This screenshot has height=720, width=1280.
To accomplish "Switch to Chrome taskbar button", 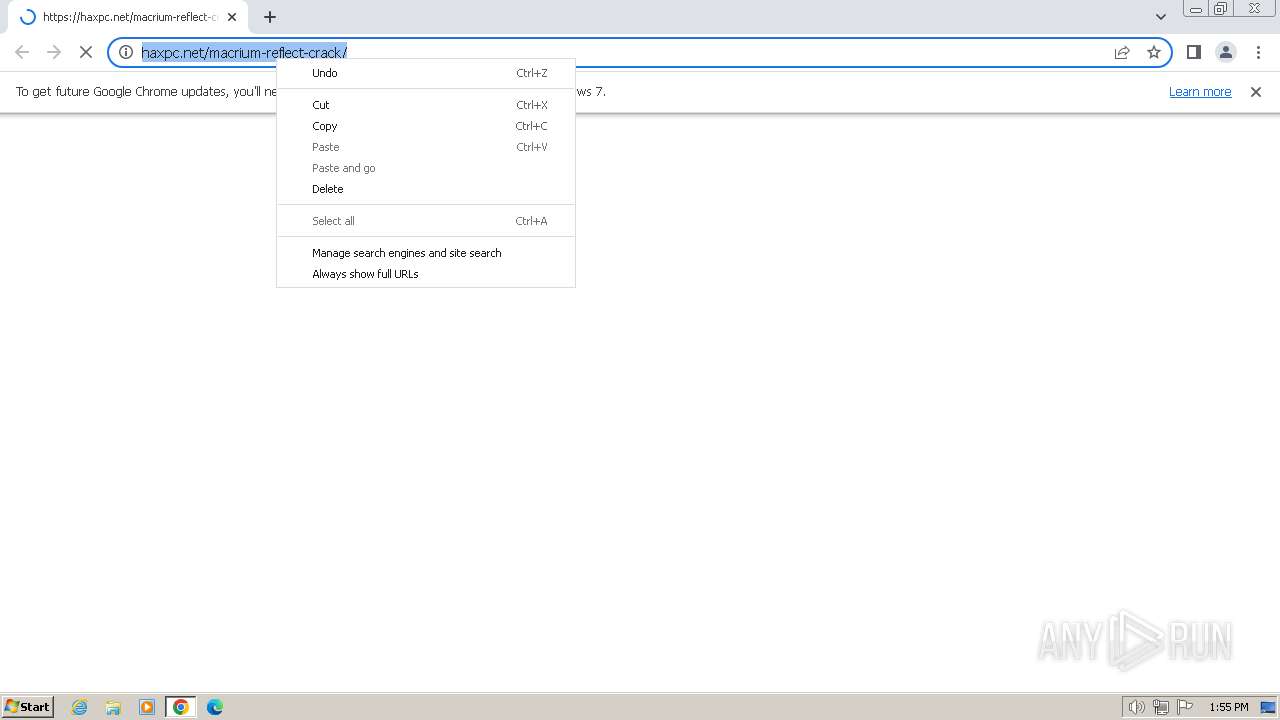I will pyautogui.click(x=181, y=707).
